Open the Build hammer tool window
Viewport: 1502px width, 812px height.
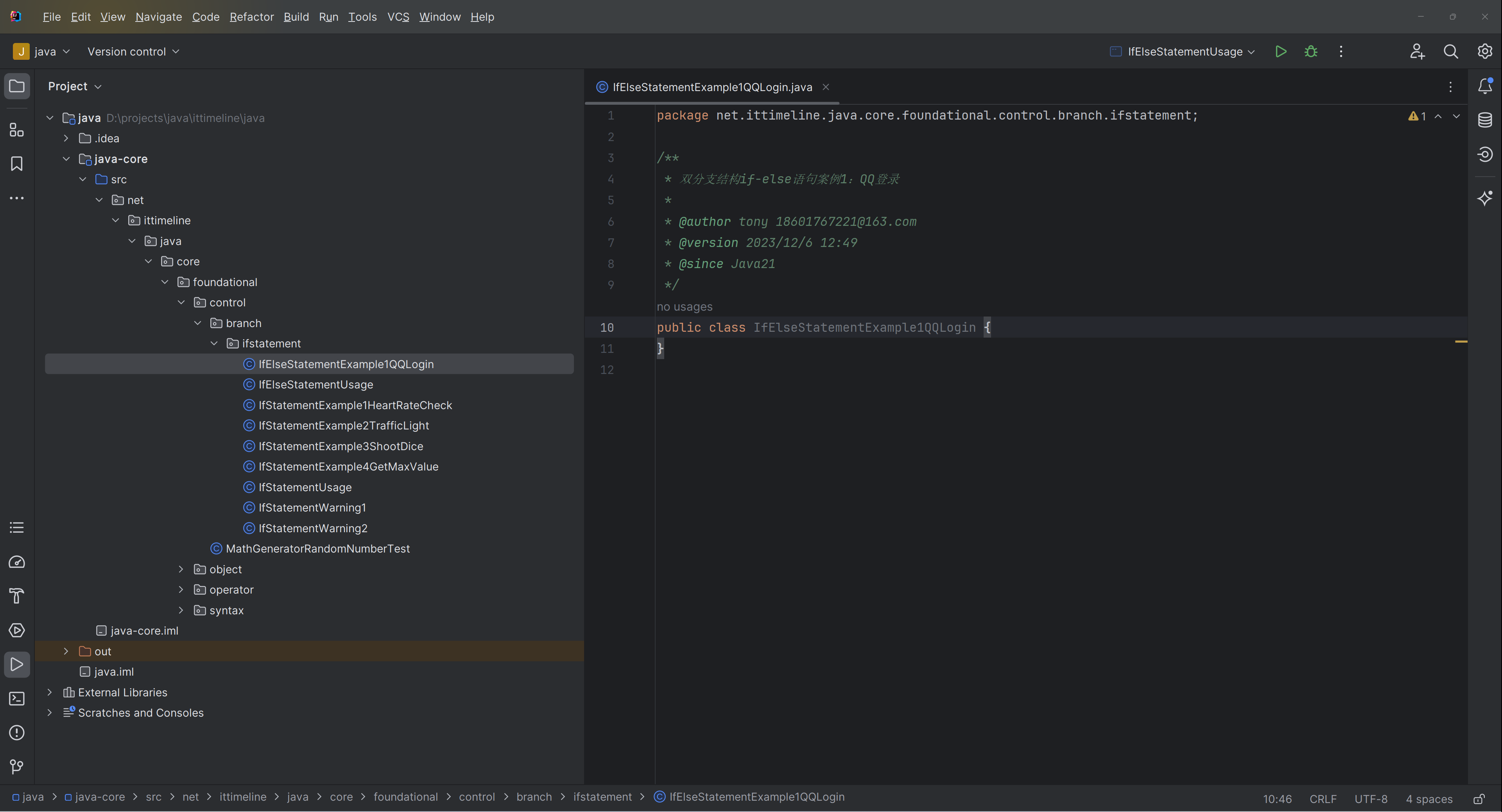pos(17,596)
